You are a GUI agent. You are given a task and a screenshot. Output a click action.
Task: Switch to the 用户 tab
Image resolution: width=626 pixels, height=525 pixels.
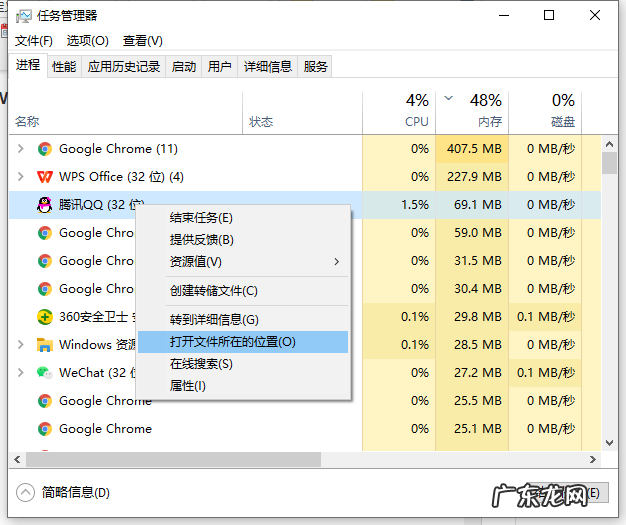220,66
